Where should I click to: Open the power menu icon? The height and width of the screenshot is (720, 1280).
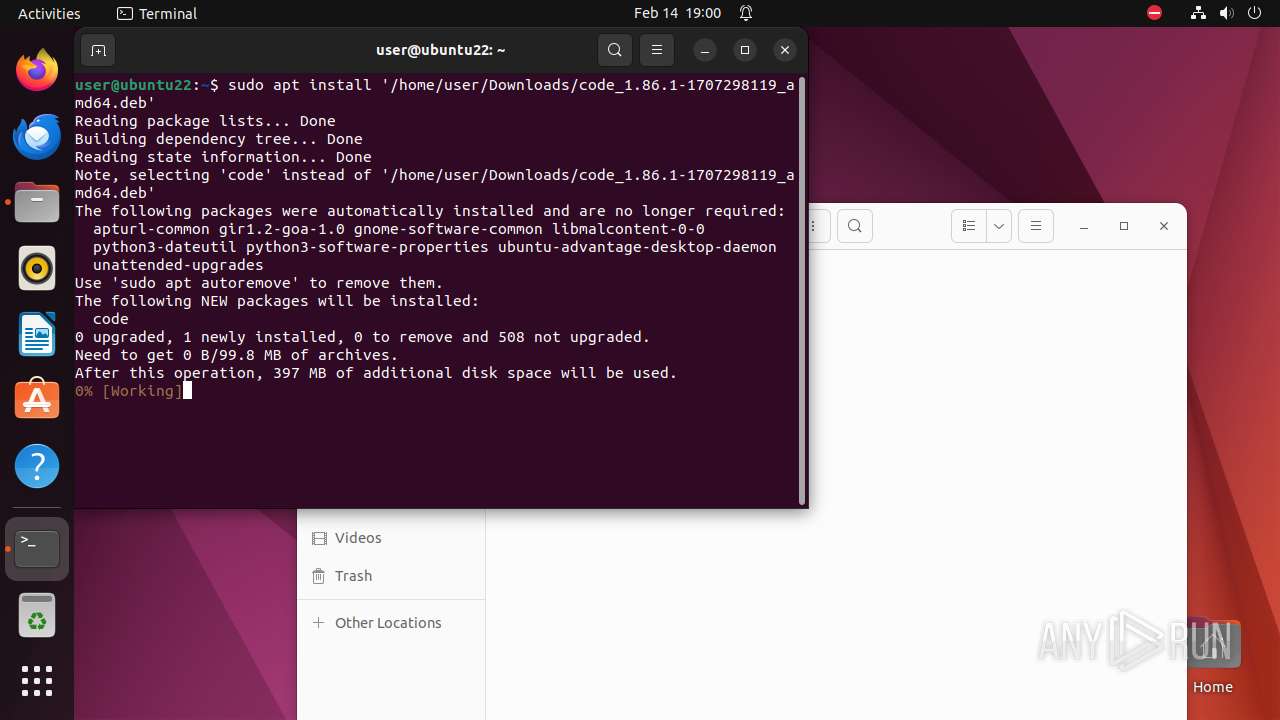[1255, 13]
